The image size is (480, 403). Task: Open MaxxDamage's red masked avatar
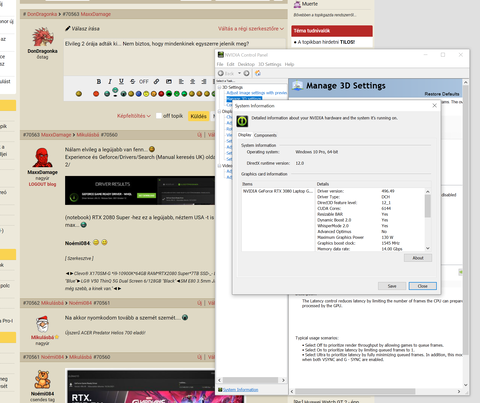[x=42, y=158]
